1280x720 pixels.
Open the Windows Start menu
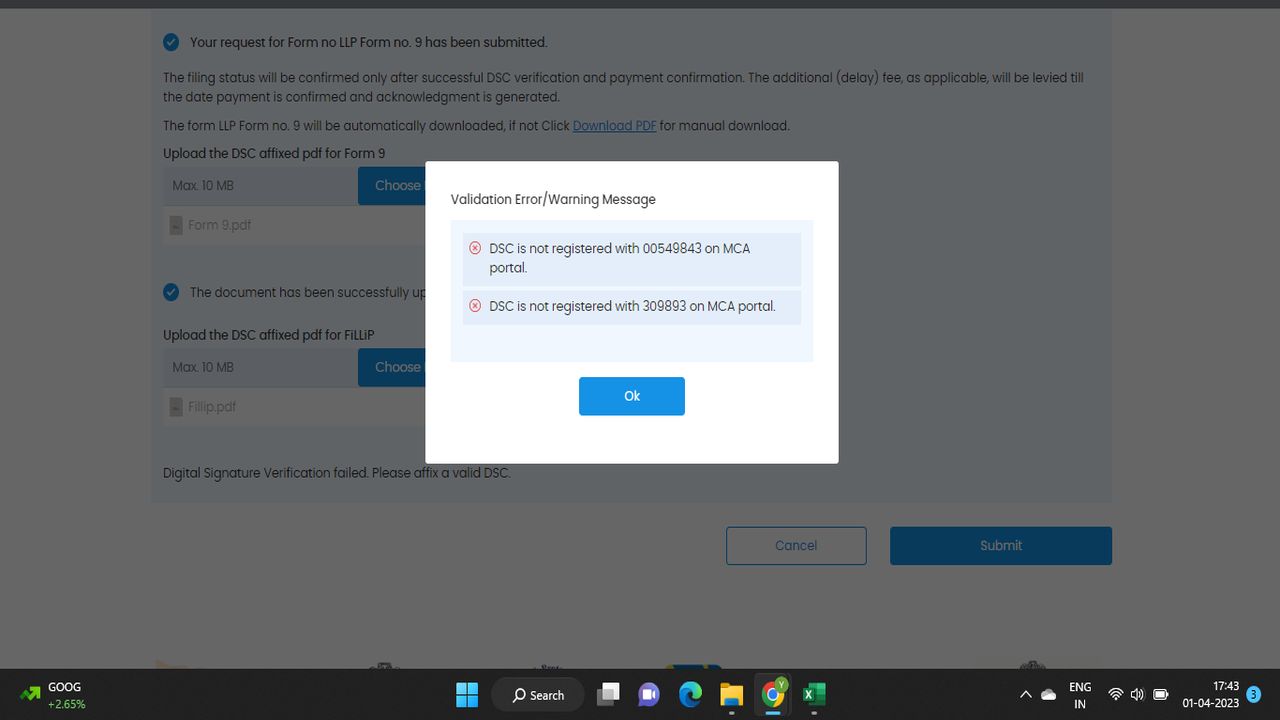tap(467, 695)
